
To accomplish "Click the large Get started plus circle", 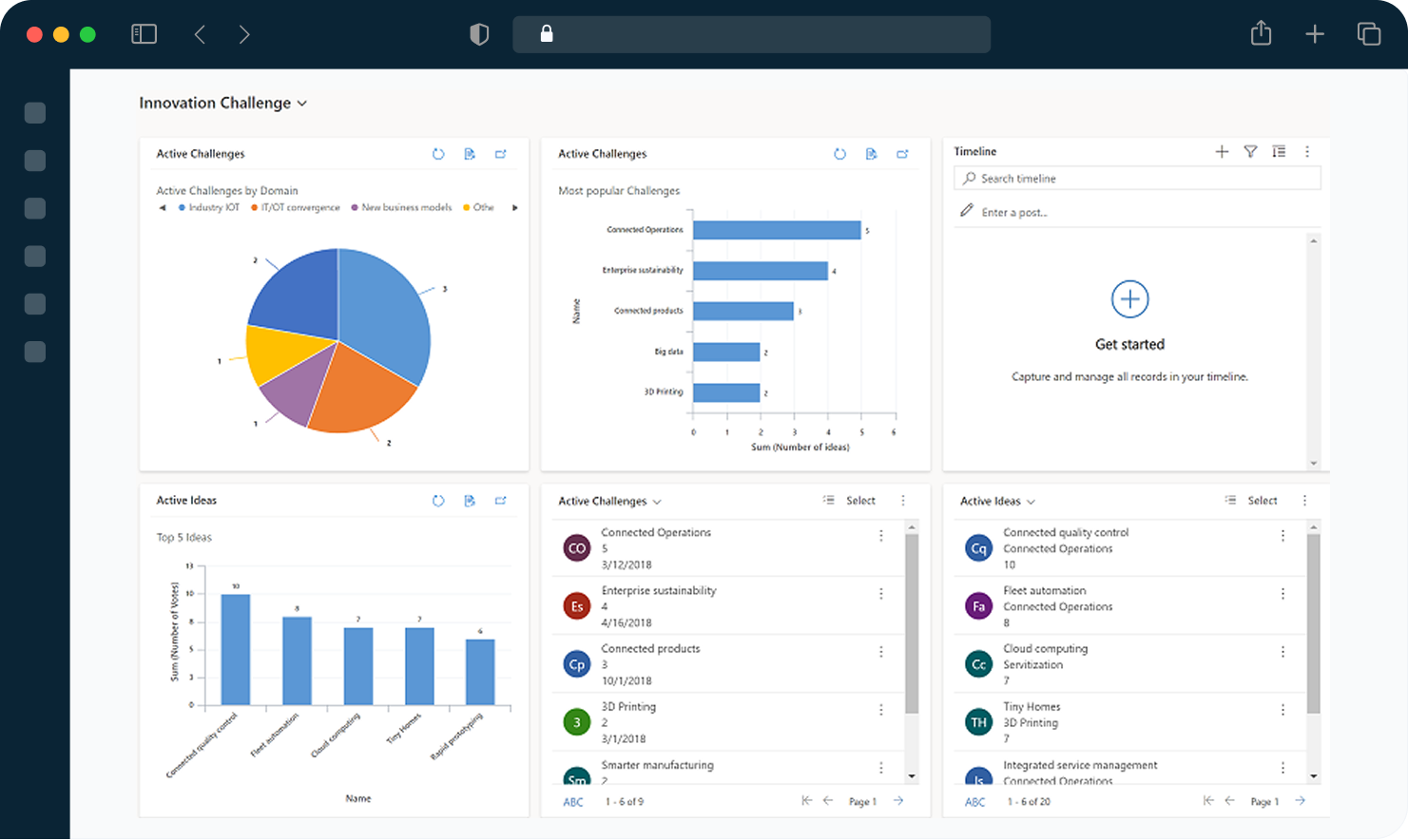I will click(x=1129, y=299).
